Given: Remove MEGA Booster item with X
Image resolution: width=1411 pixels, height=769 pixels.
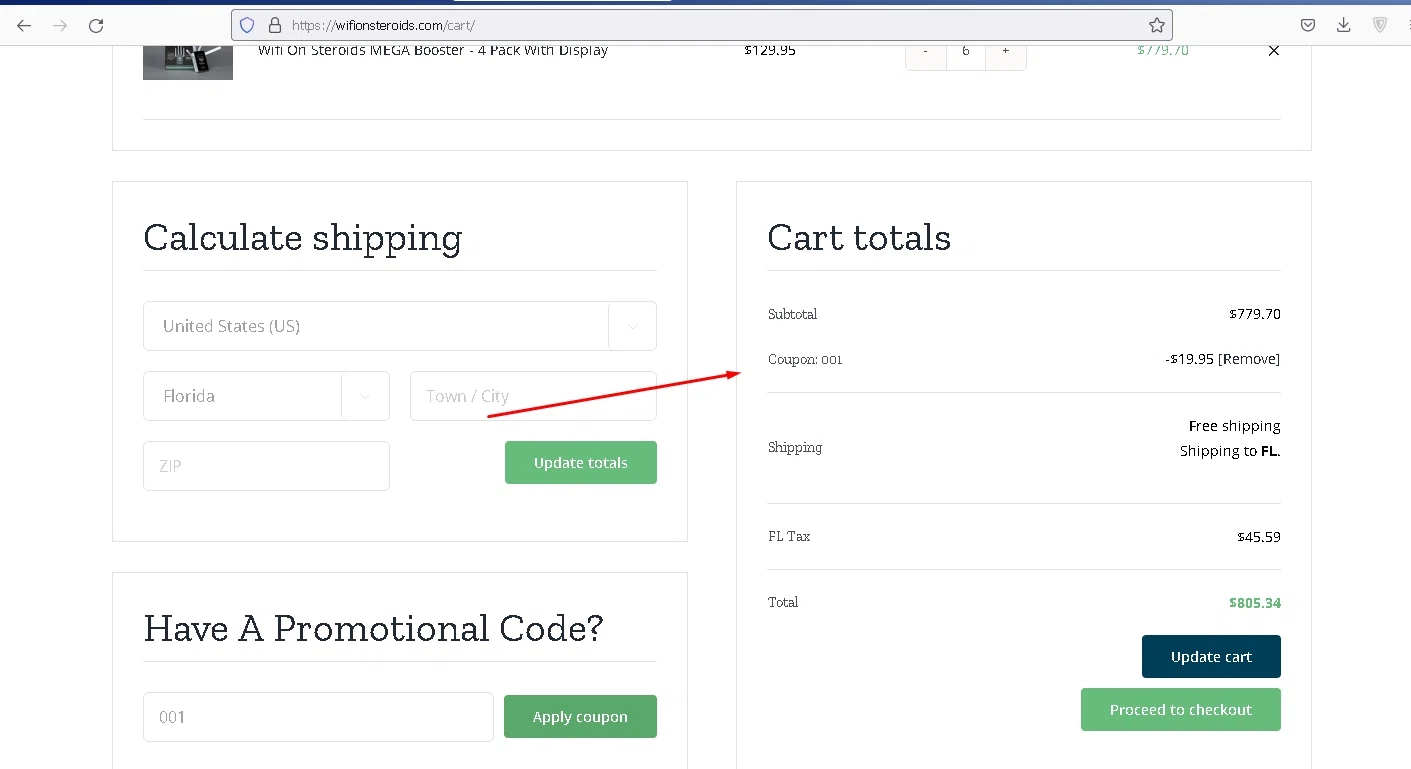Looking at the screenshot, I should pyautogui.click(x=1273, y=51).
